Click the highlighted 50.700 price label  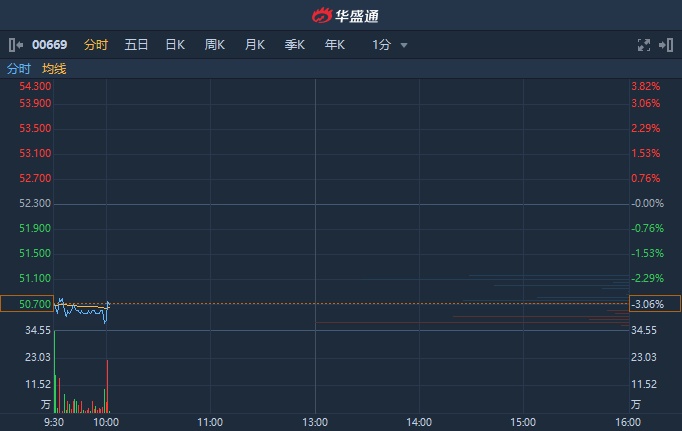click(x=27, y=304)
